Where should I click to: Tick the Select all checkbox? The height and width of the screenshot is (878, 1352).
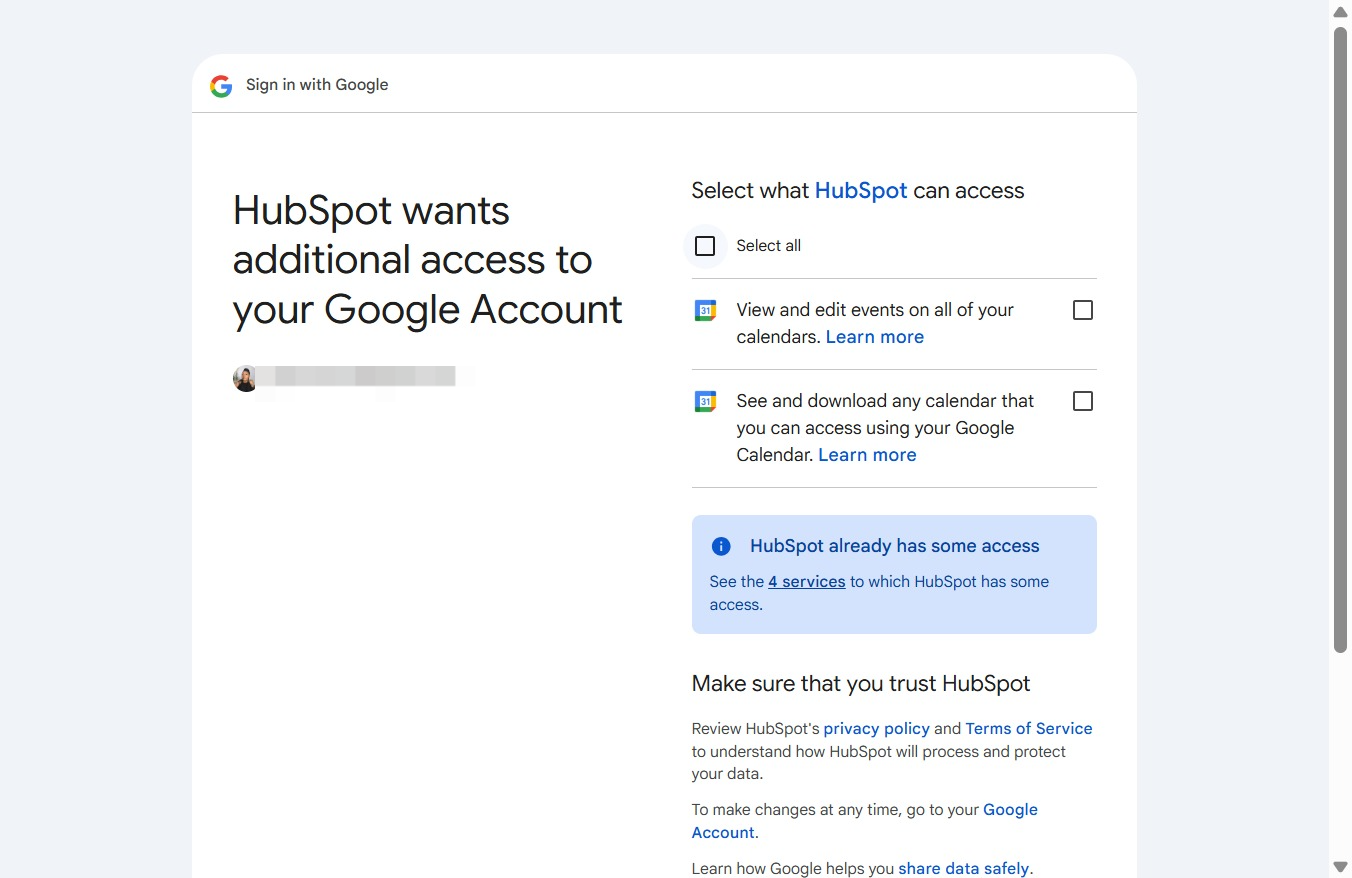(705, 246)
